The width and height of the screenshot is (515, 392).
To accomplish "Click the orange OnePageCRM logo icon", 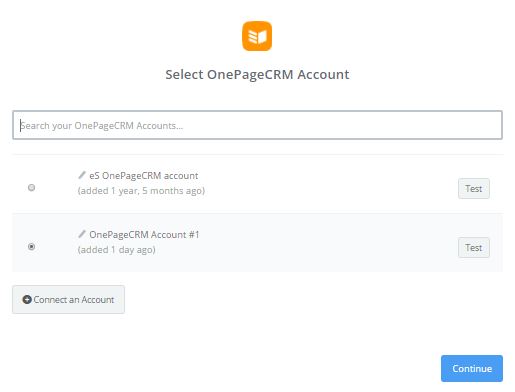I will 257,36.
